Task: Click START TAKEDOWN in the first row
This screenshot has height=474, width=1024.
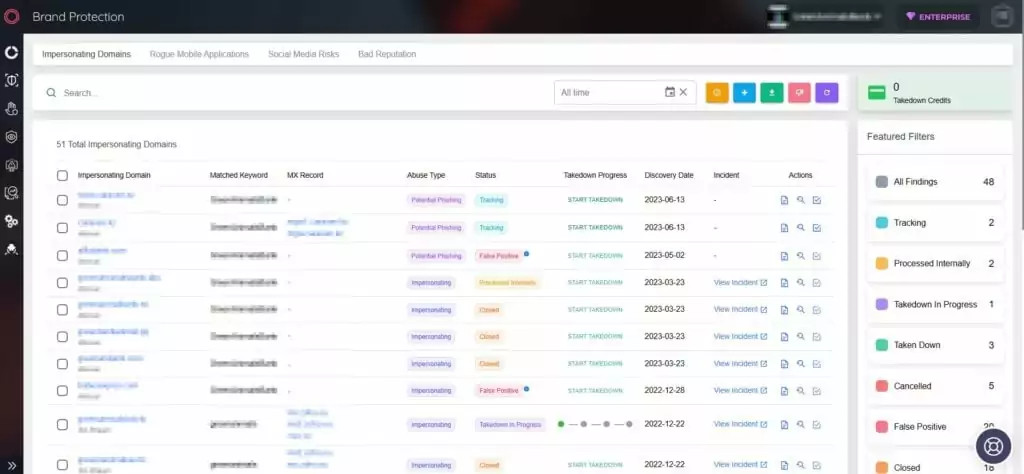Action: click(595, 200)
